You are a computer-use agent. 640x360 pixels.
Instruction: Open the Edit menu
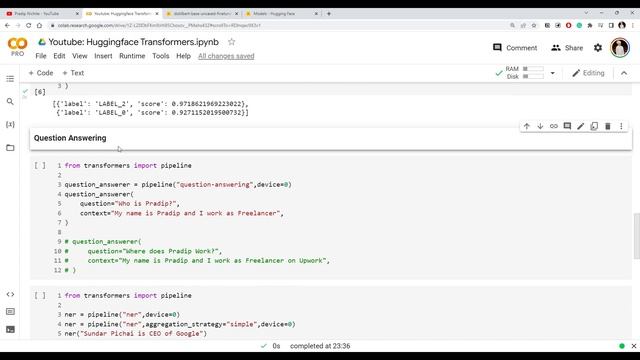[59, 56]
